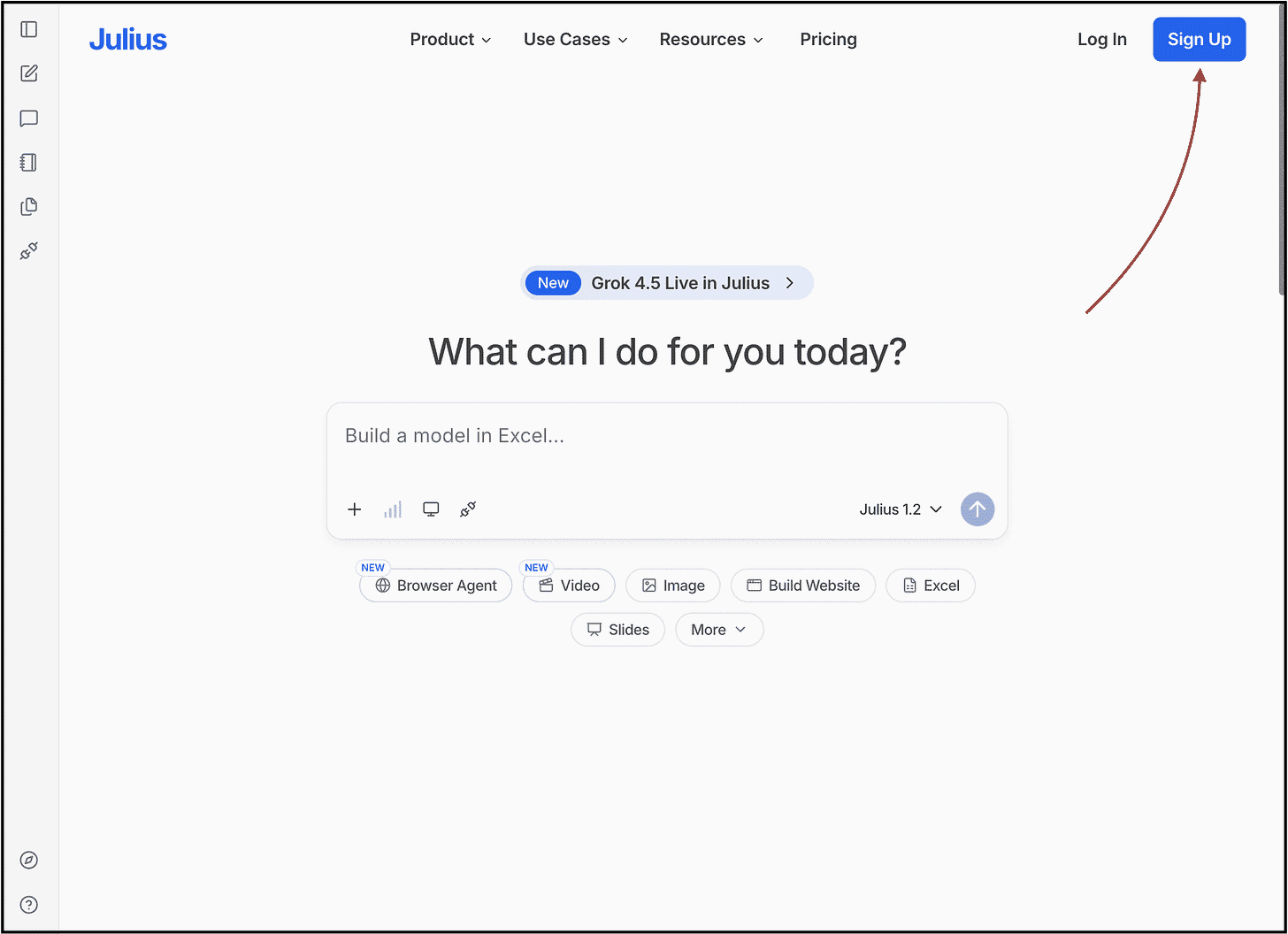
Task: Start a new chat with the compose icon
Action: click(29, 73)
